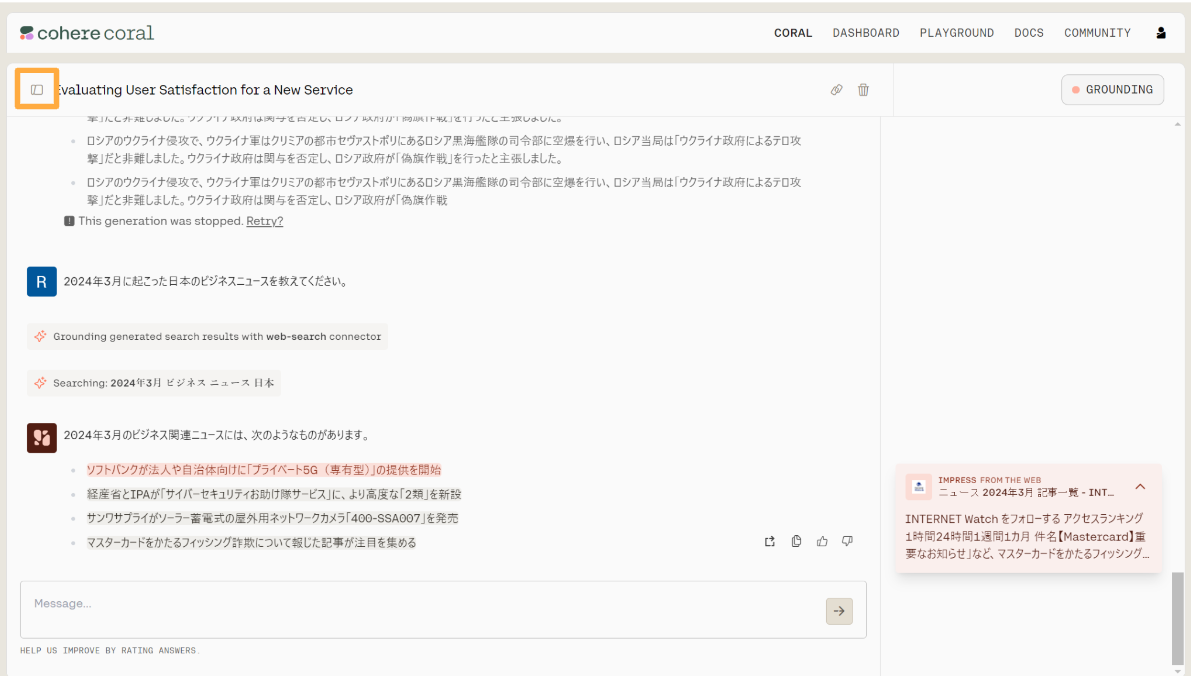Share the assistant's response
The width and height of the screenshot is (1191, 676).
(770, 541)
